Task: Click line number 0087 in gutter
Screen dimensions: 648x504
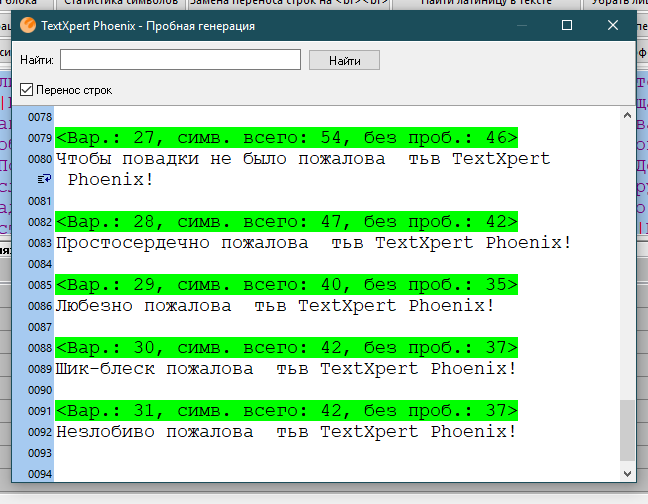Action: click(x=40, y=327)
